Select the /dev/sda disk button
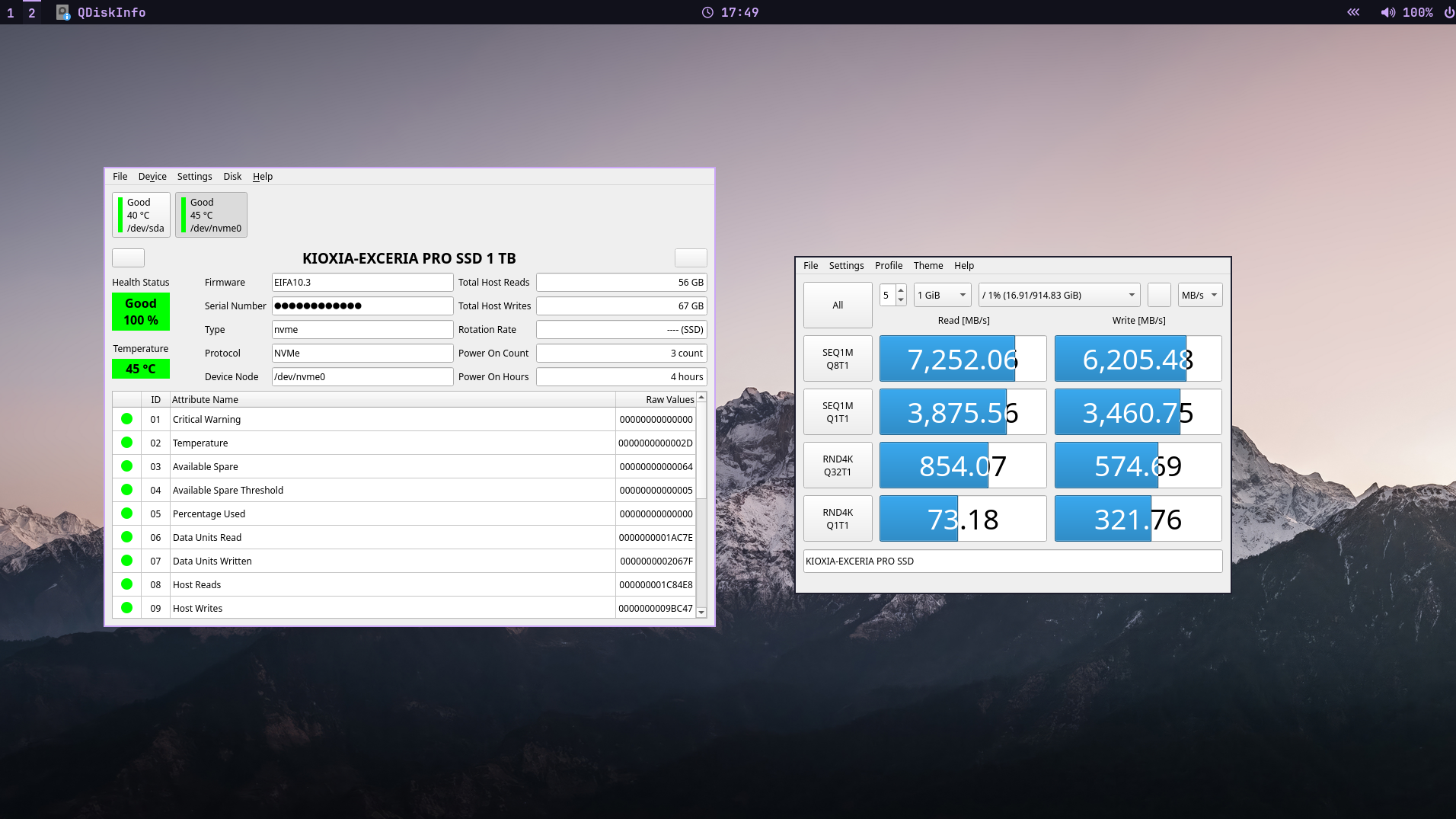The width and height of the screenshot is (1456, 819). tap(142, 215)
